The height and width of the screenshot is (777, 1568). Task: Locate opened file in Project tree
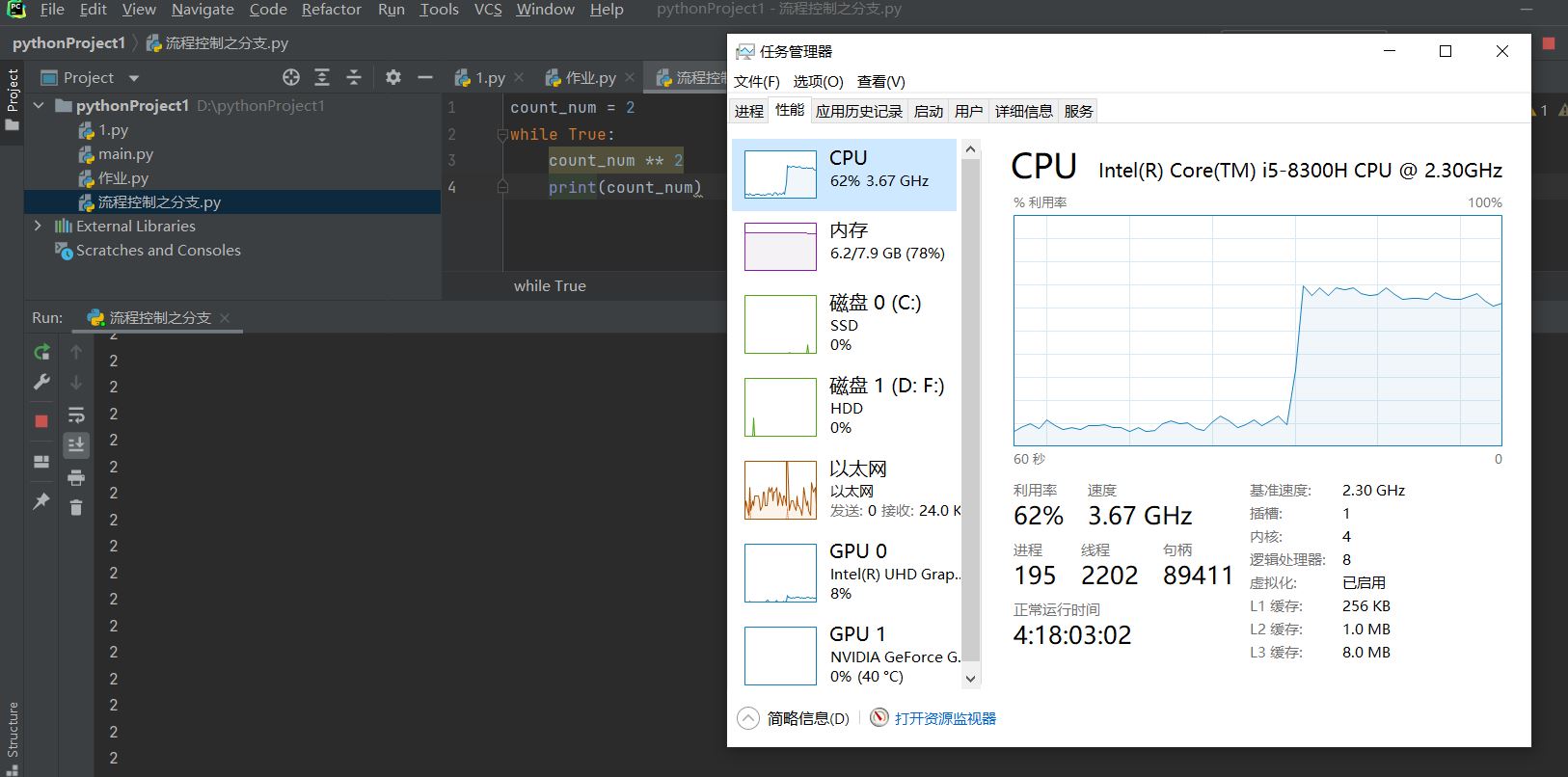[291, 77]
